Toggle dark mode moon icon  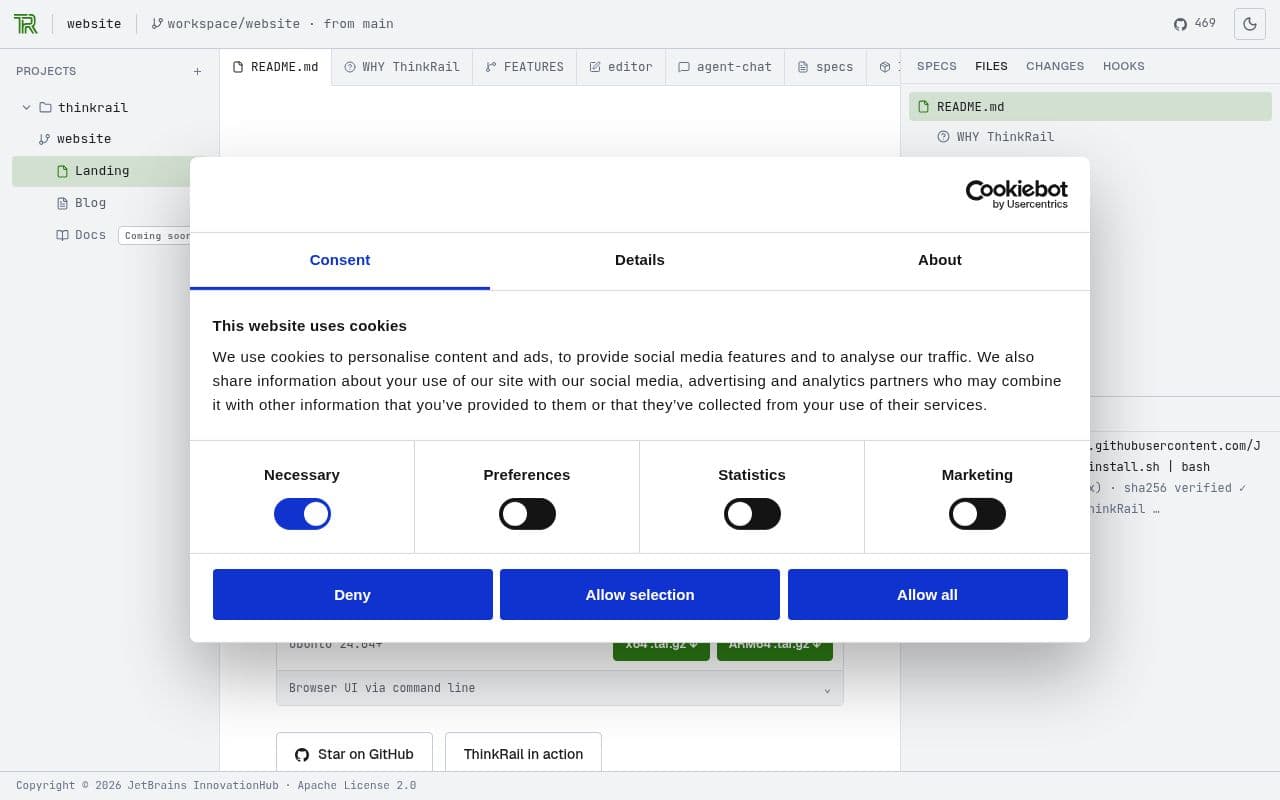(x=1250, y=24)
